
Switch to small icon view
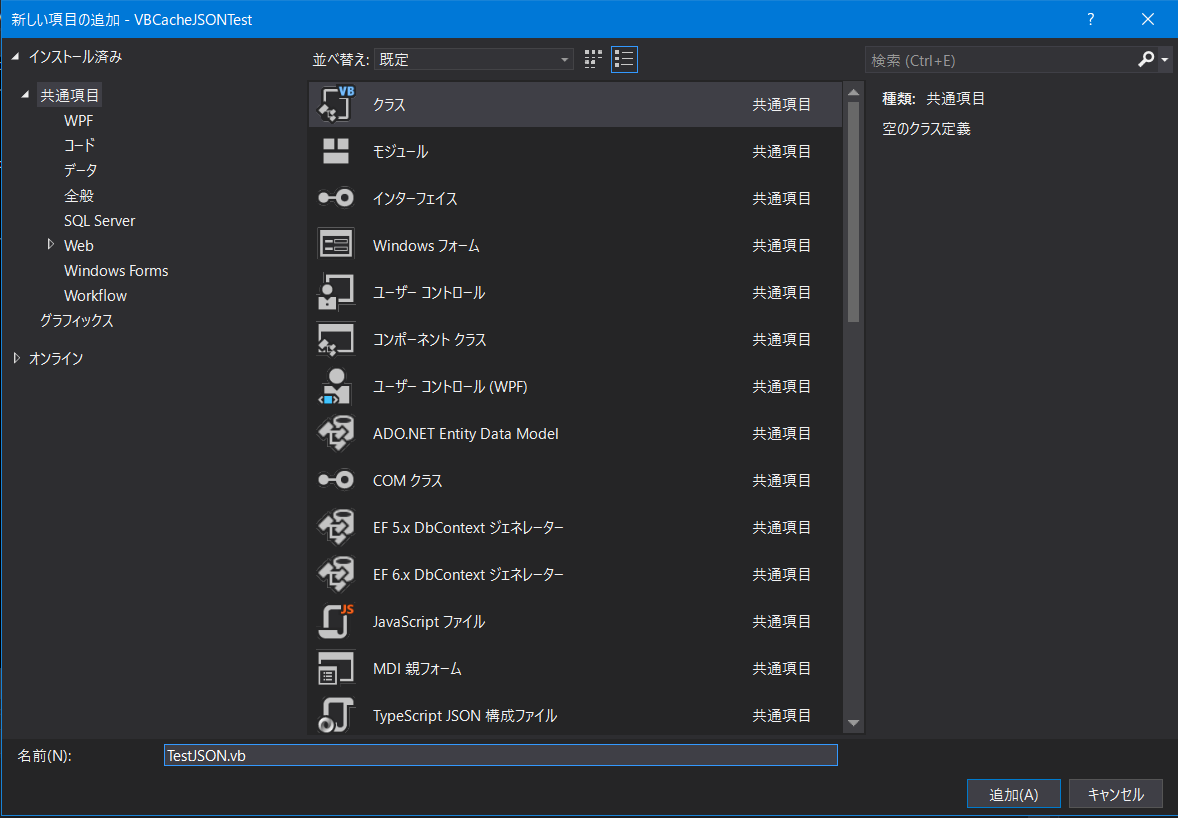coord(592,59)
